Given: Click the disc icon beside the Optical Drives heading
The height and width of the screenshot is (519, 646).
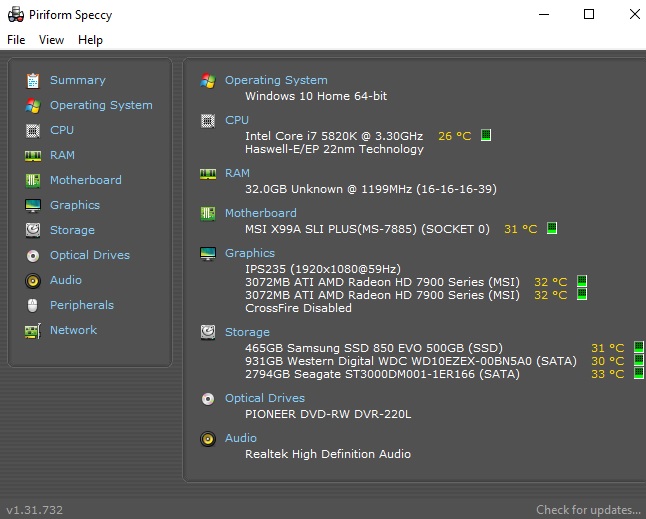Looking at the screenshot, I should pyautogui.click(x=208, y=398).
